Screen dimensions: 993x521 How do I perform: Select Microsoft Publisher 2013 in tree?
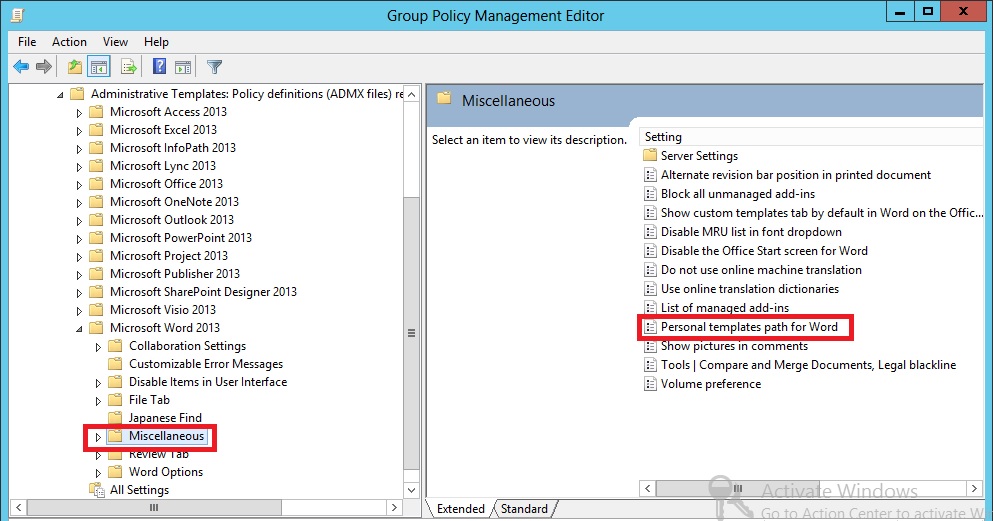(x=175, y=274)
